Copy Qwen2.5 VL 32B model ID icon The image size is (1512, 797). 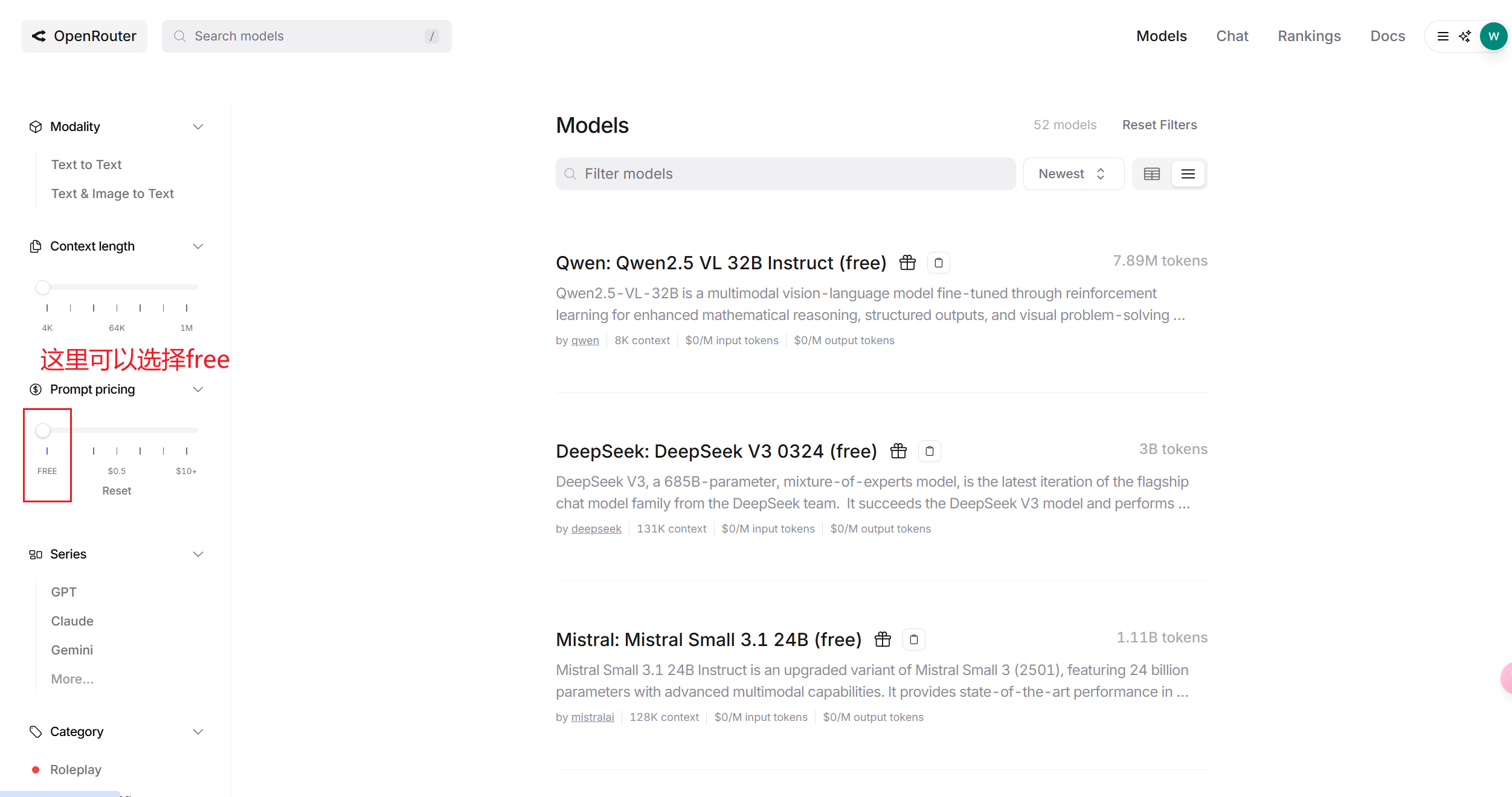[x=938, y=263]
